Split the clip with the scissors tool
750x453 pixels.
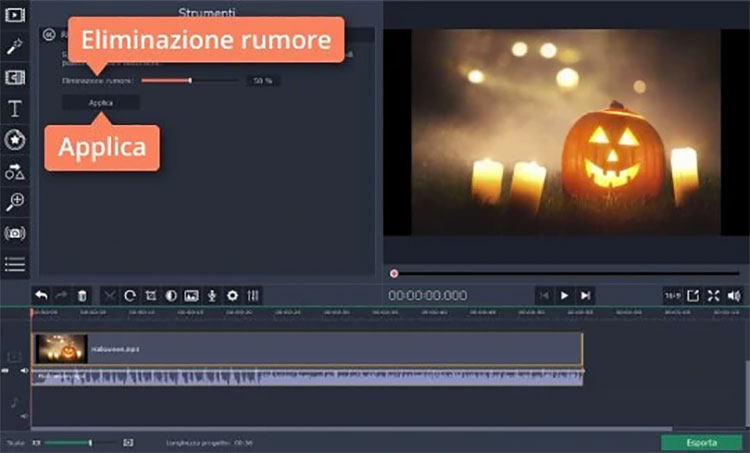110,296
